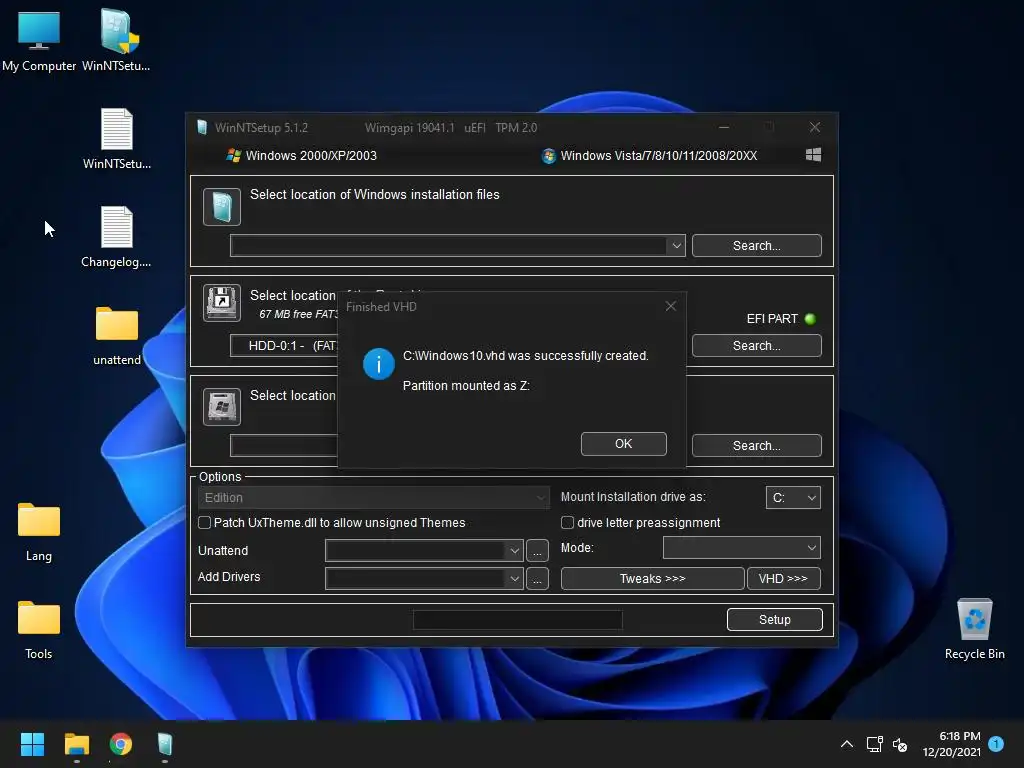Open the Edition dropdown

[373, 498]
